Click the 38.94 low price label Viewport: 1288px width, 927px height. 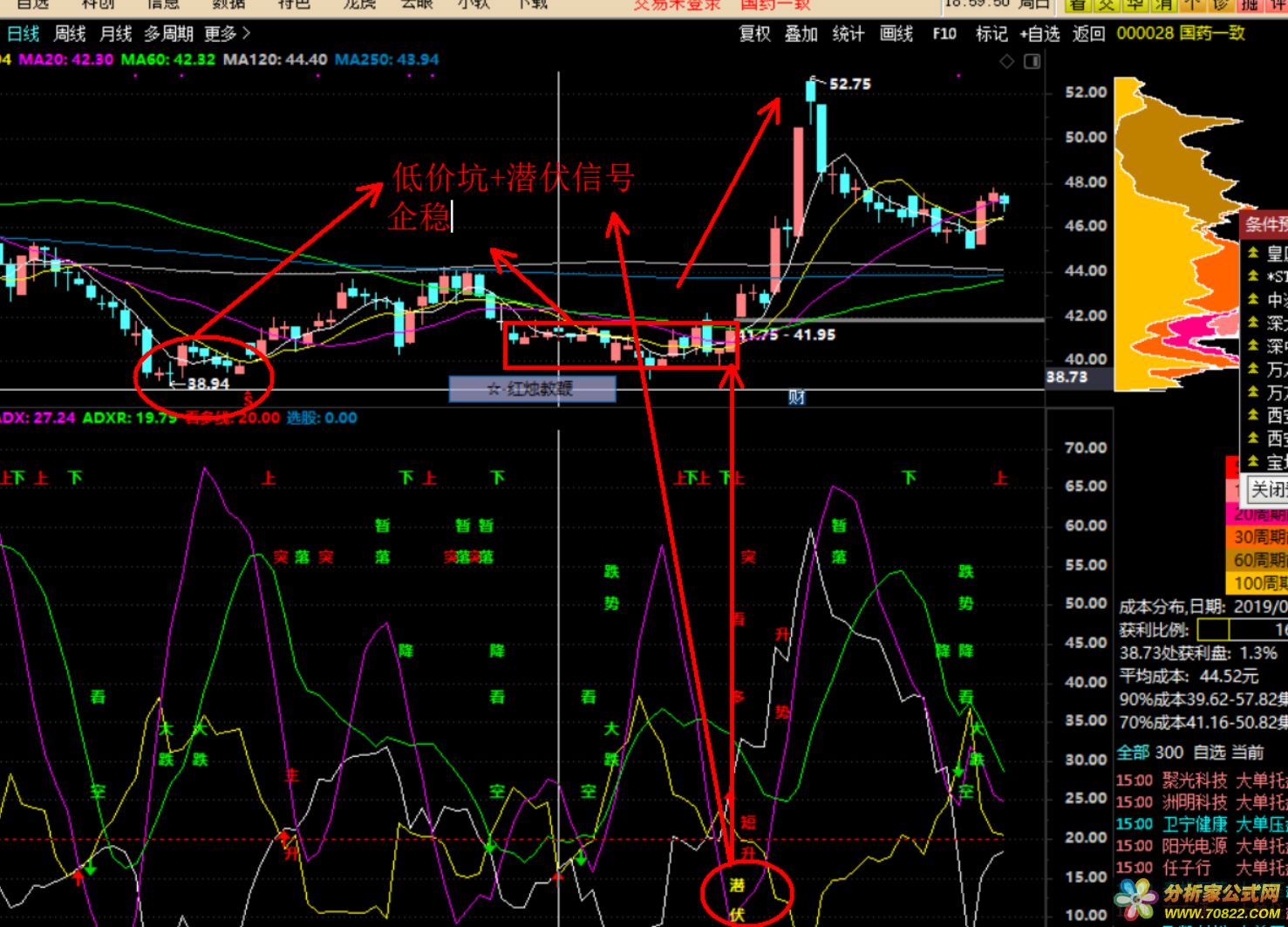pos(208,384)
